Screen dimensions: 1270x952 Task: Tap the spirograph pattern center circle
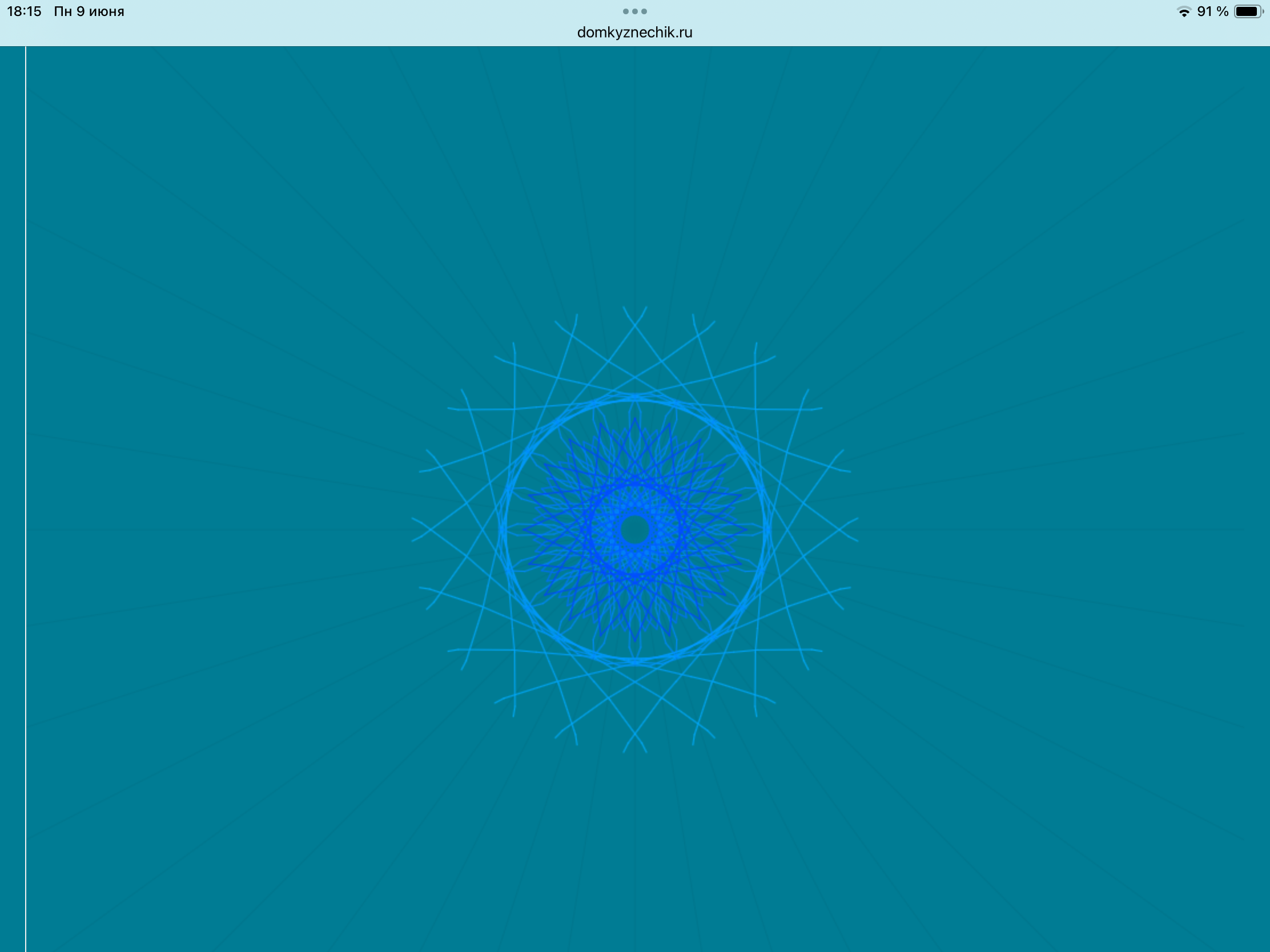coord(635,530)
